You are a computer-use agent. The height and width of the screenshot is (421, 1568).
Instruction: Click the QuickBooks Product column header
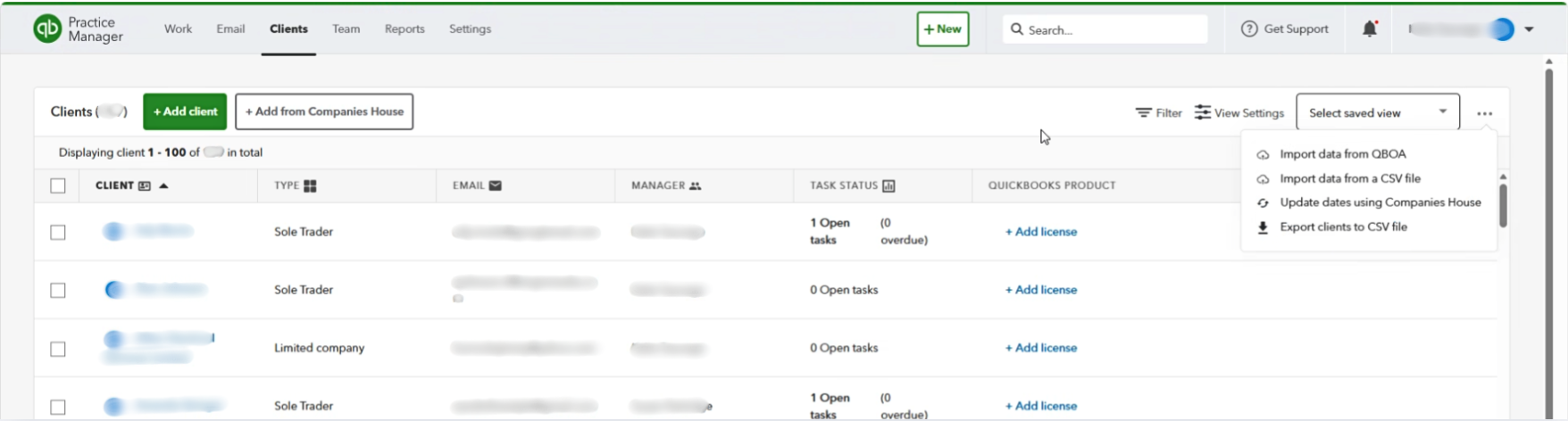(1052, 186)
